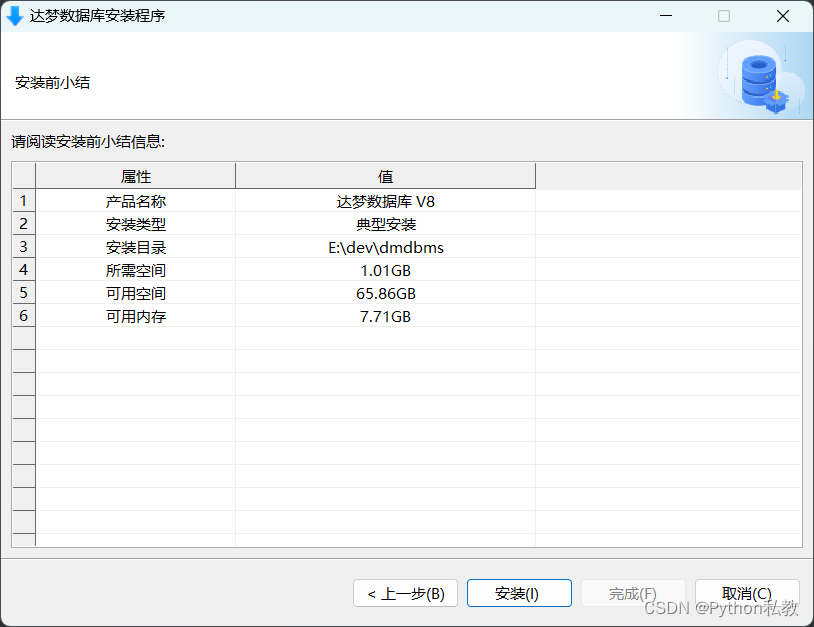This screenshot has width=814, height=627.
Task: Minimize the 达梦数据库安装程序 window
Action: [666, 16]
